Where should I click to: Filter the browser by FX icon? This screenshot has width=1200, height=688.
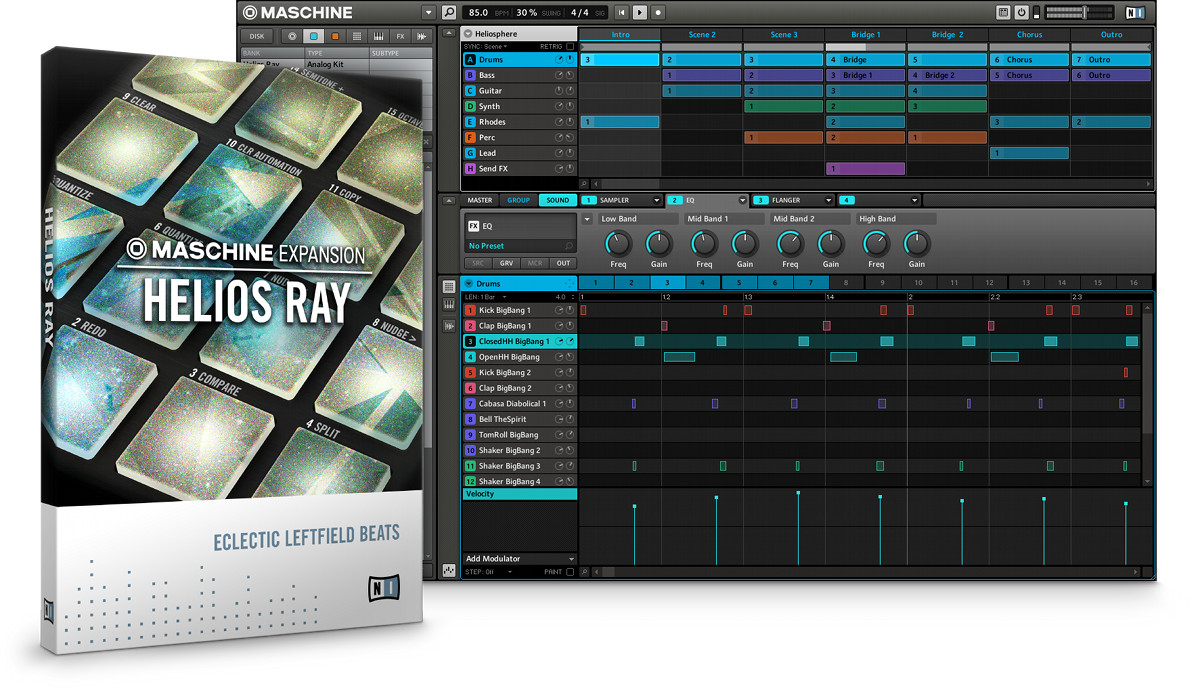(x=401, y=36)
